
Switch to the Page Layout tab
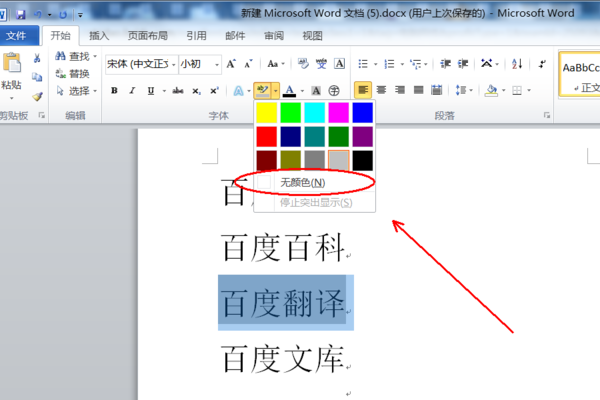148,36
